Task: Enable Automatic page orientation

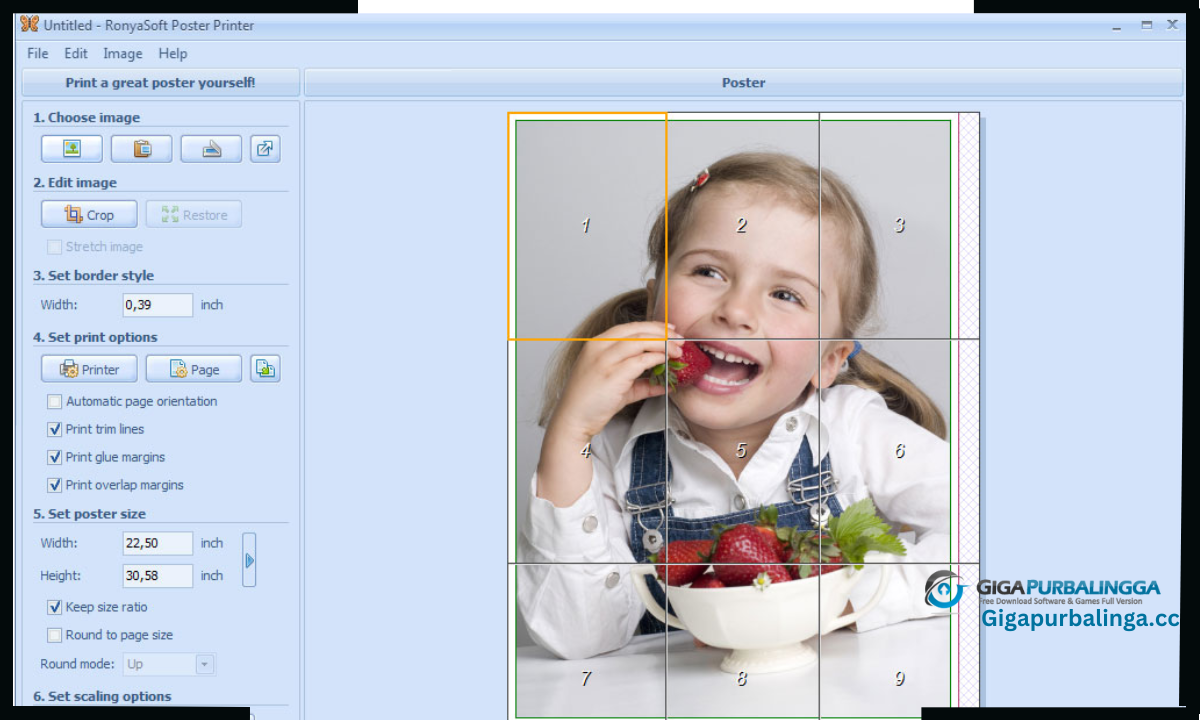Action: click(54, 401)
